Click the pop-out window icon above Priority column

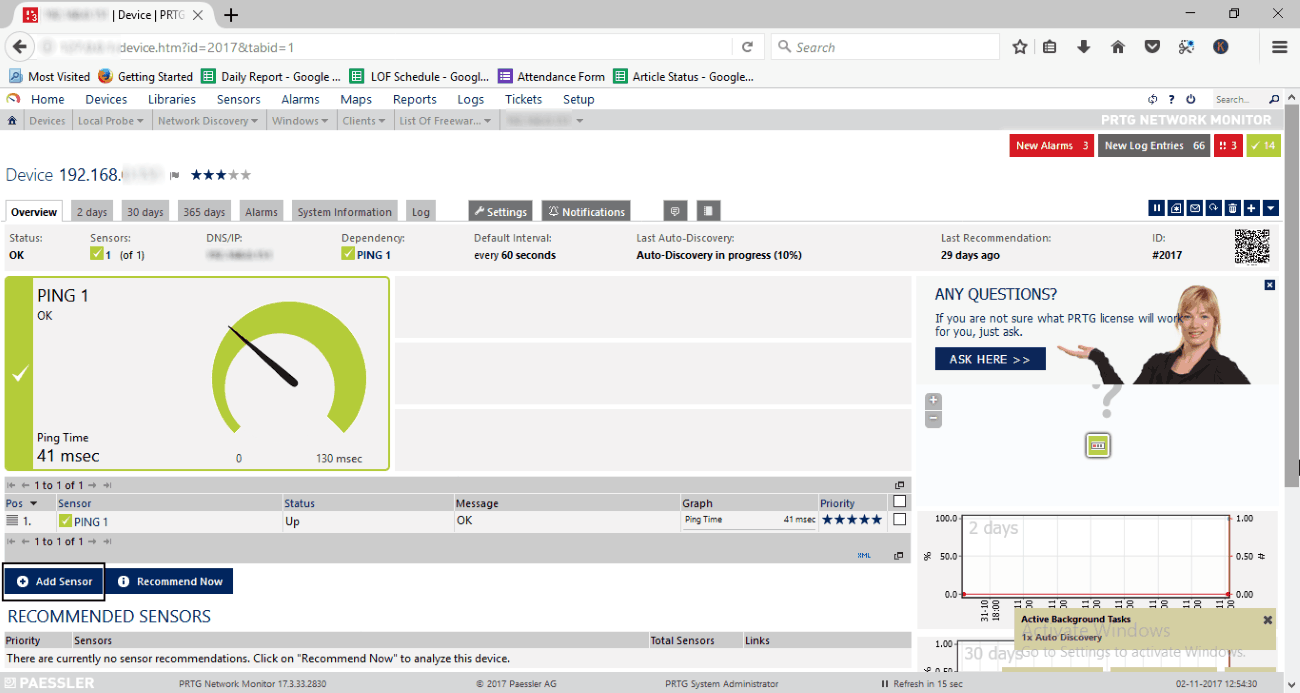899,485
